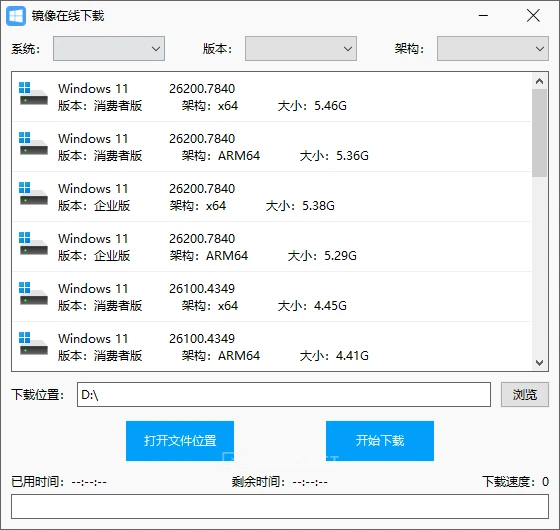The image size is (560, 530).
Task: Click the 打开文件位置 button
Action: pyautogui.click(x=180, y=441)
